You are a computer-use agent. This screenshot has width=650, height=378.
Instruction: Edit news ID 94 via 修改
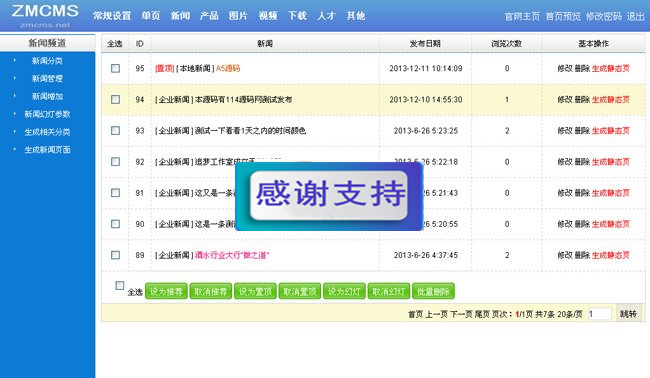click(x=565, y=99)
